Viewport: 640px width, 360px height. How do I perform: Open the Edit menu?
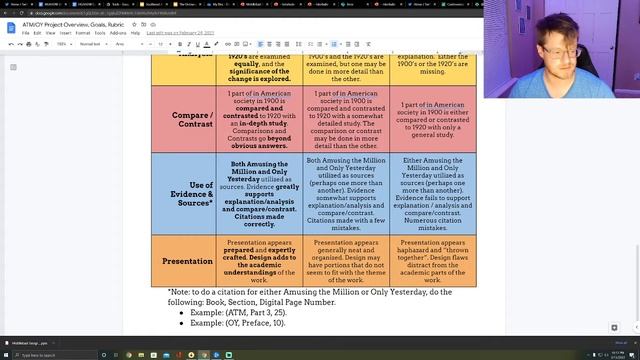pos(38,33)
